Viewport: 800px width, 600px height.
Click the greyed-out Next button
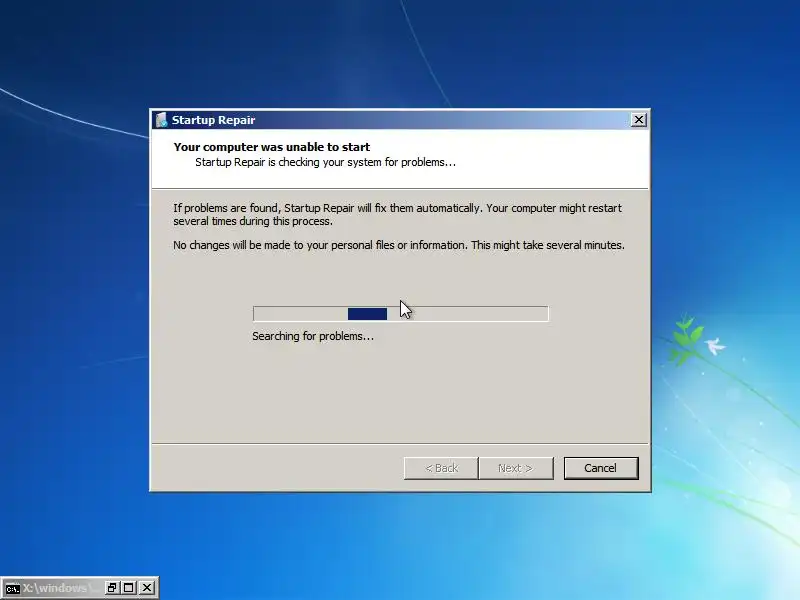(x=515, y=468)
